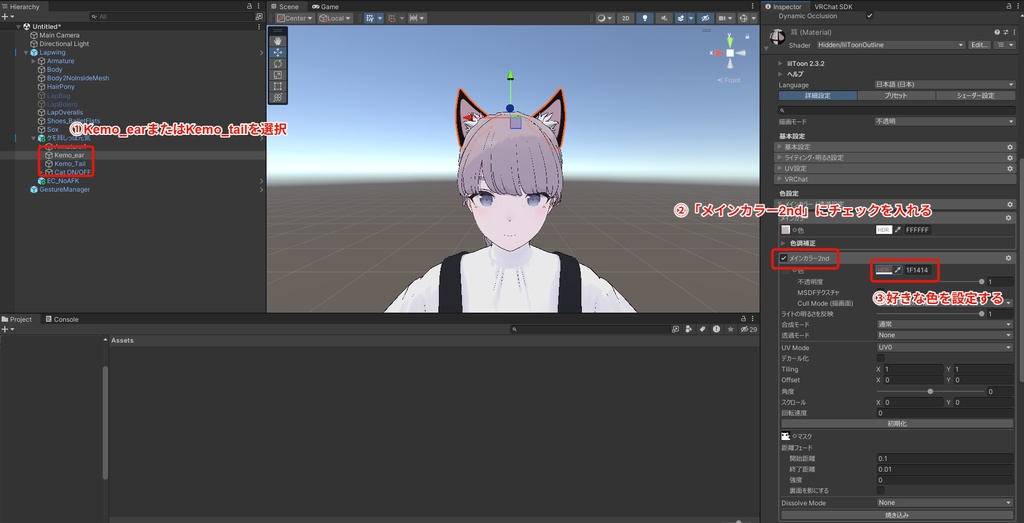
Task: Open the Console tab
Action: click(x=61, y=319)
